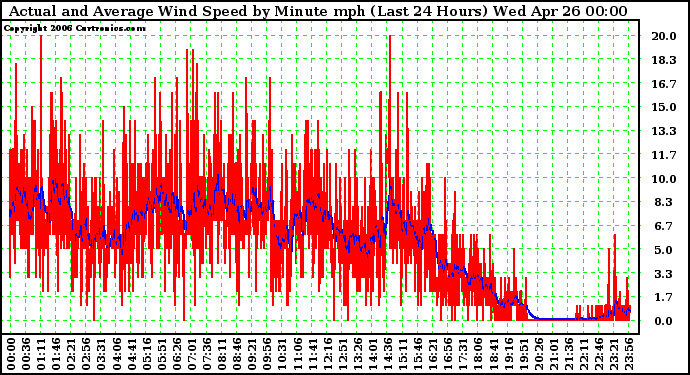This screenshot has width=690, height=375.
Task: Click the 09:56 time label
Action: pos(267,354)
